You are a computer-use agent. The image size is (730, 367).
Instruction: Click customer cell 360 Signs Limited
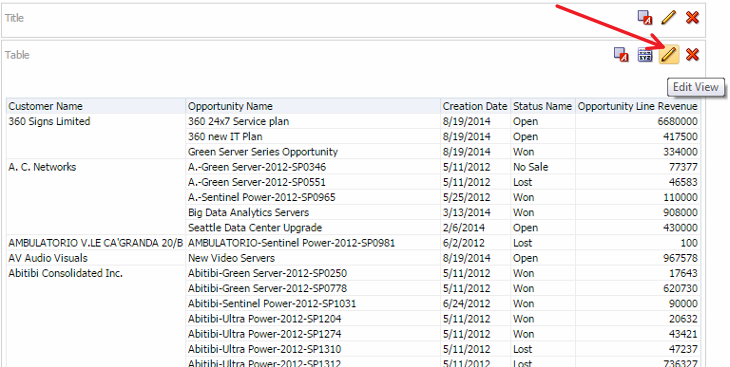pyautogui.click(x=49, y=122)
